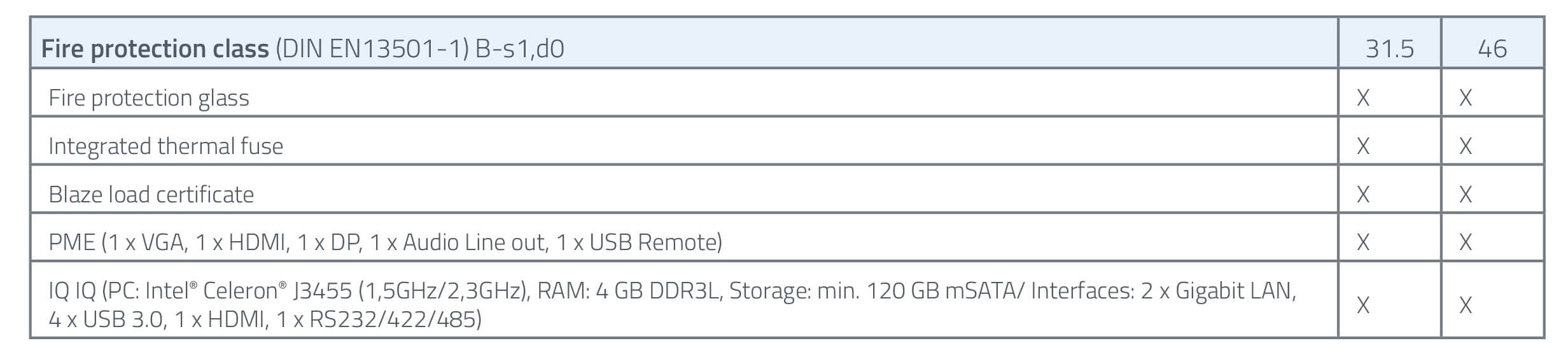This screenshot has width=1568, height=357.
Task: Click the X for Integrated thermal fuse 31.5
Action: pos(1362,146)
